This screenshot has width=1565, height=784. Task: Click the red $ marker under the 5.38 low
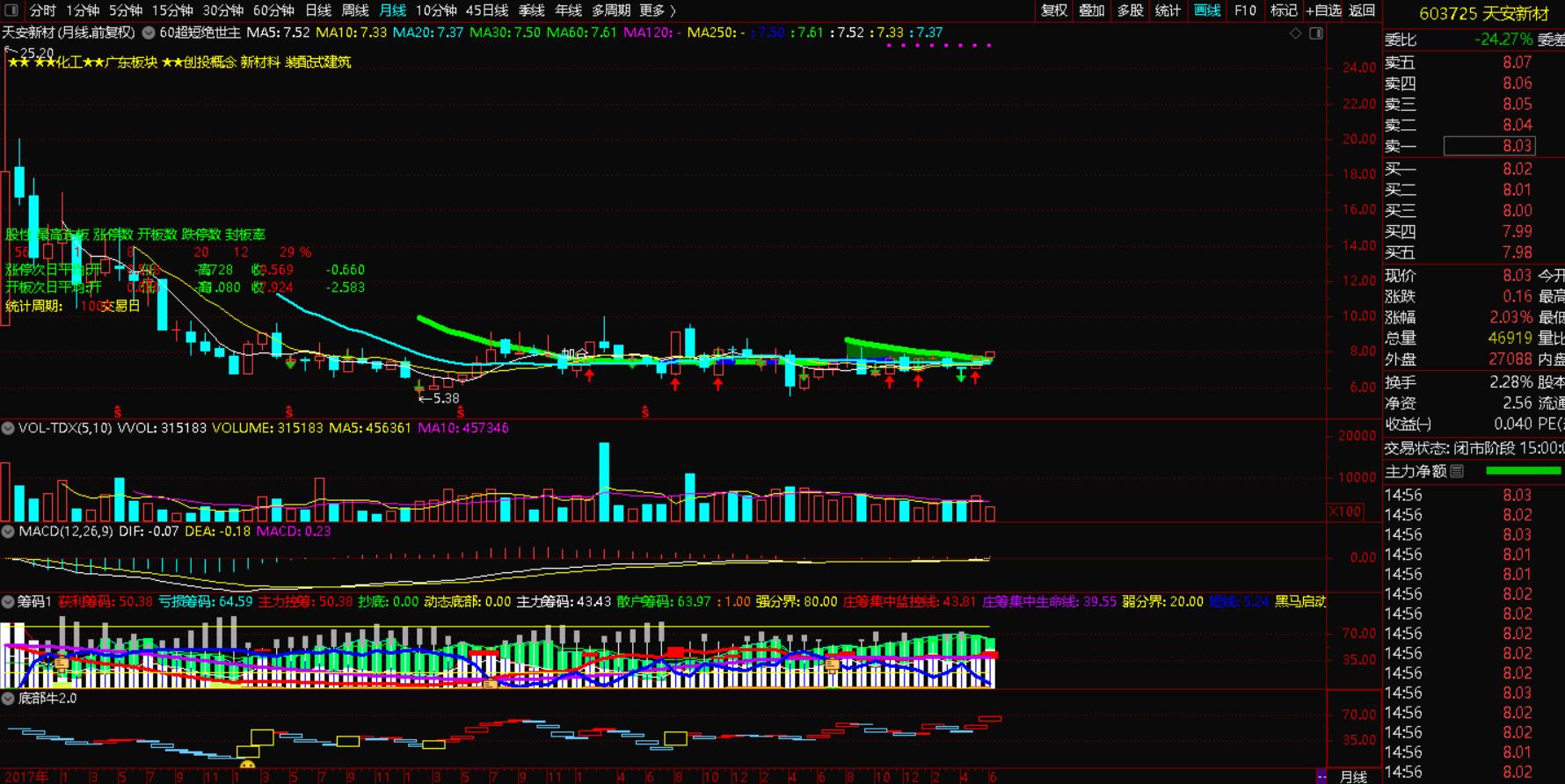click(461, 411)
